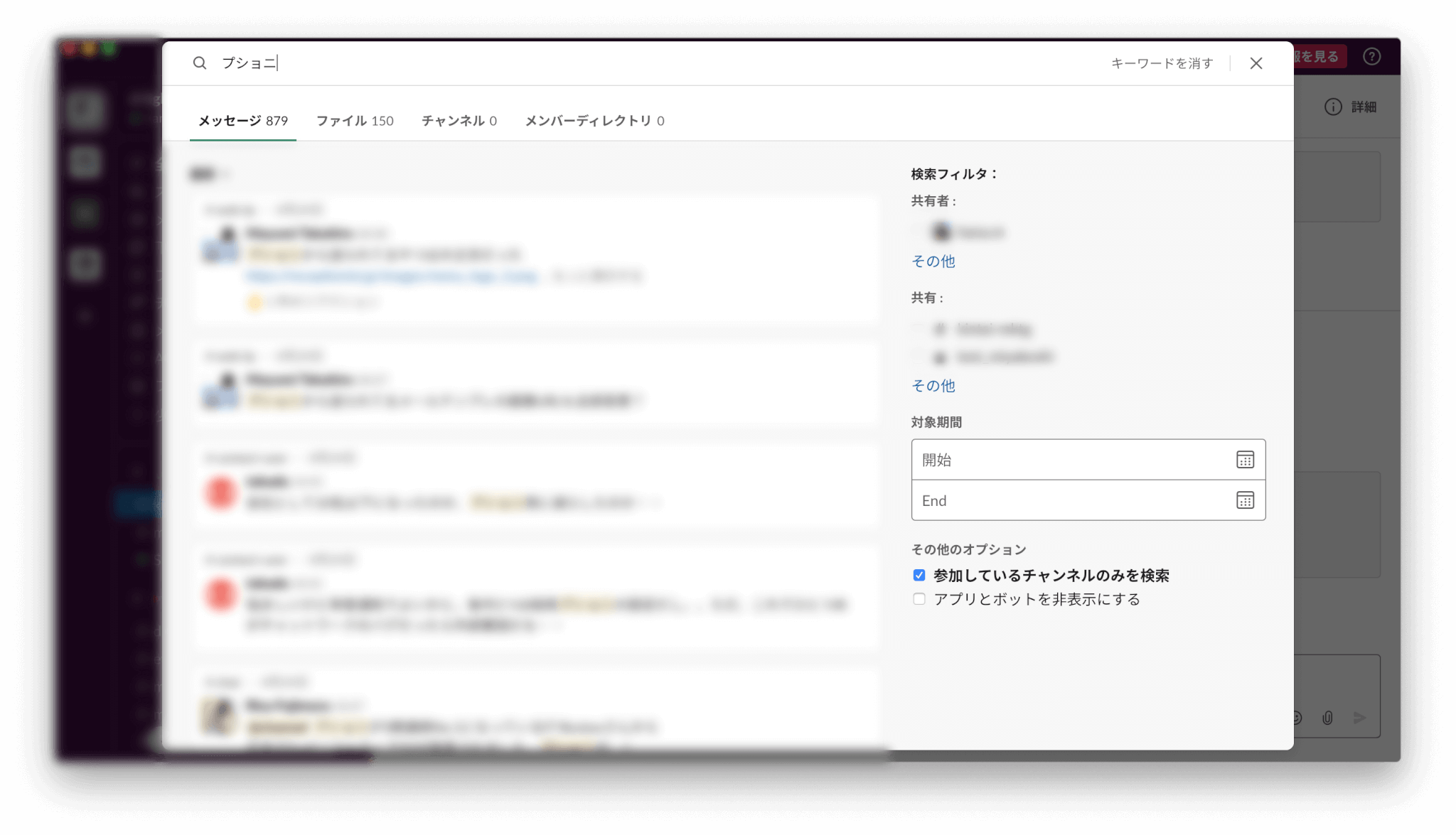The image size is (1456, 835).
Task: Click キーワードを消す to clear search
Action: 1162,63
